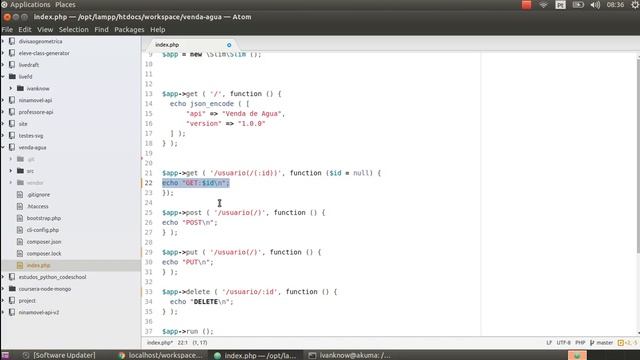Open the Edit menu
Screen dimensions: 640x360
[25, 29]
